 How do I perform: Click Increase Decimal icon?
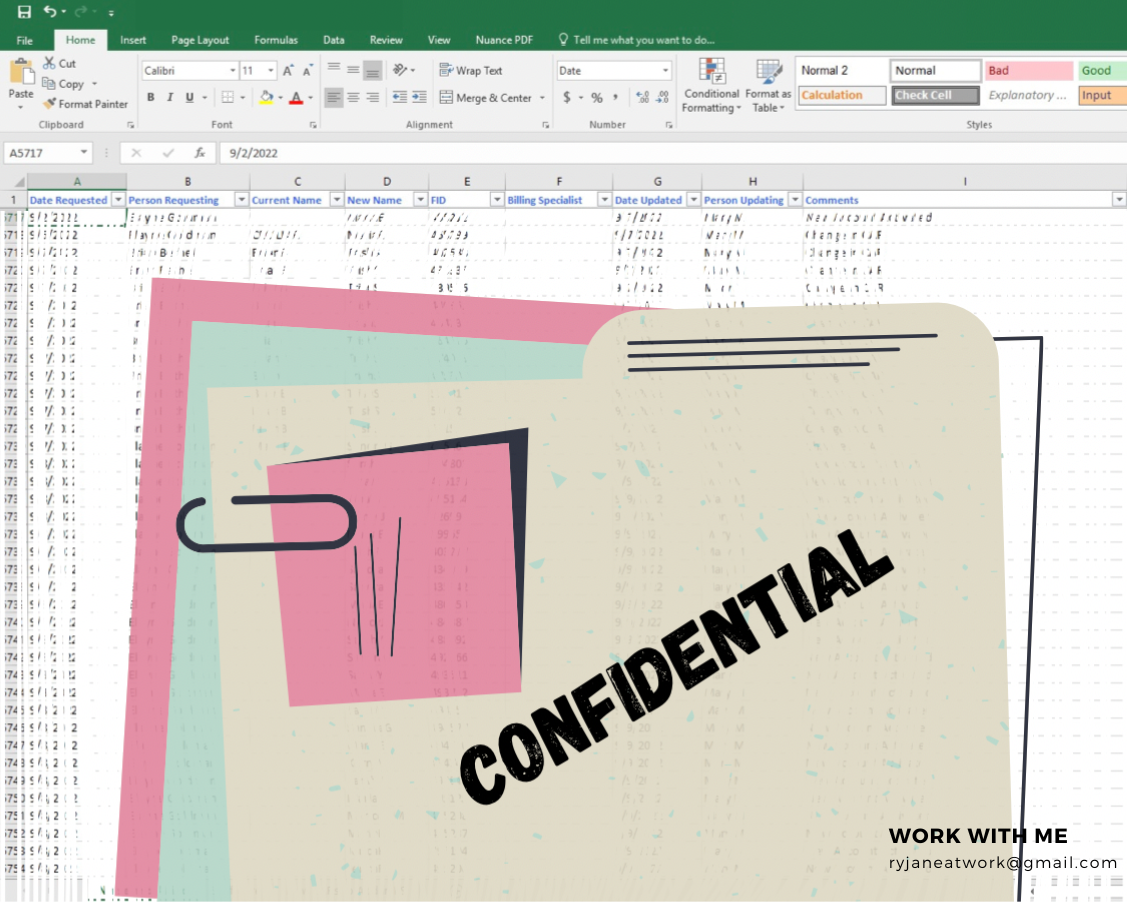(x=643, y=97)
